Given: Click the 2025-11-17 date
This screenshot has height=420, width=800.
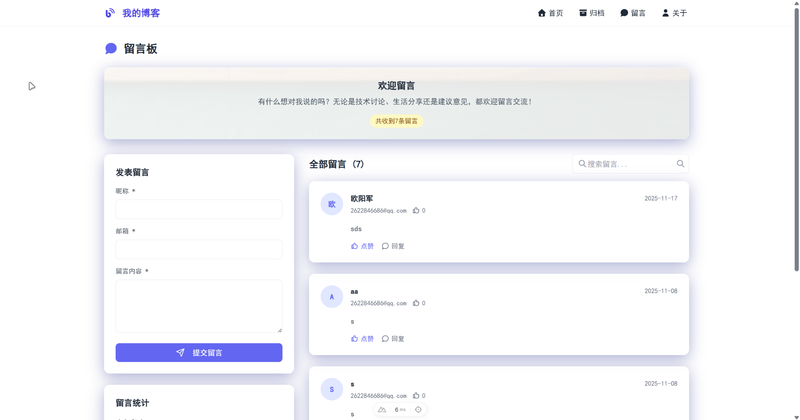Looking at the screenshot, I should coord(661,199).
